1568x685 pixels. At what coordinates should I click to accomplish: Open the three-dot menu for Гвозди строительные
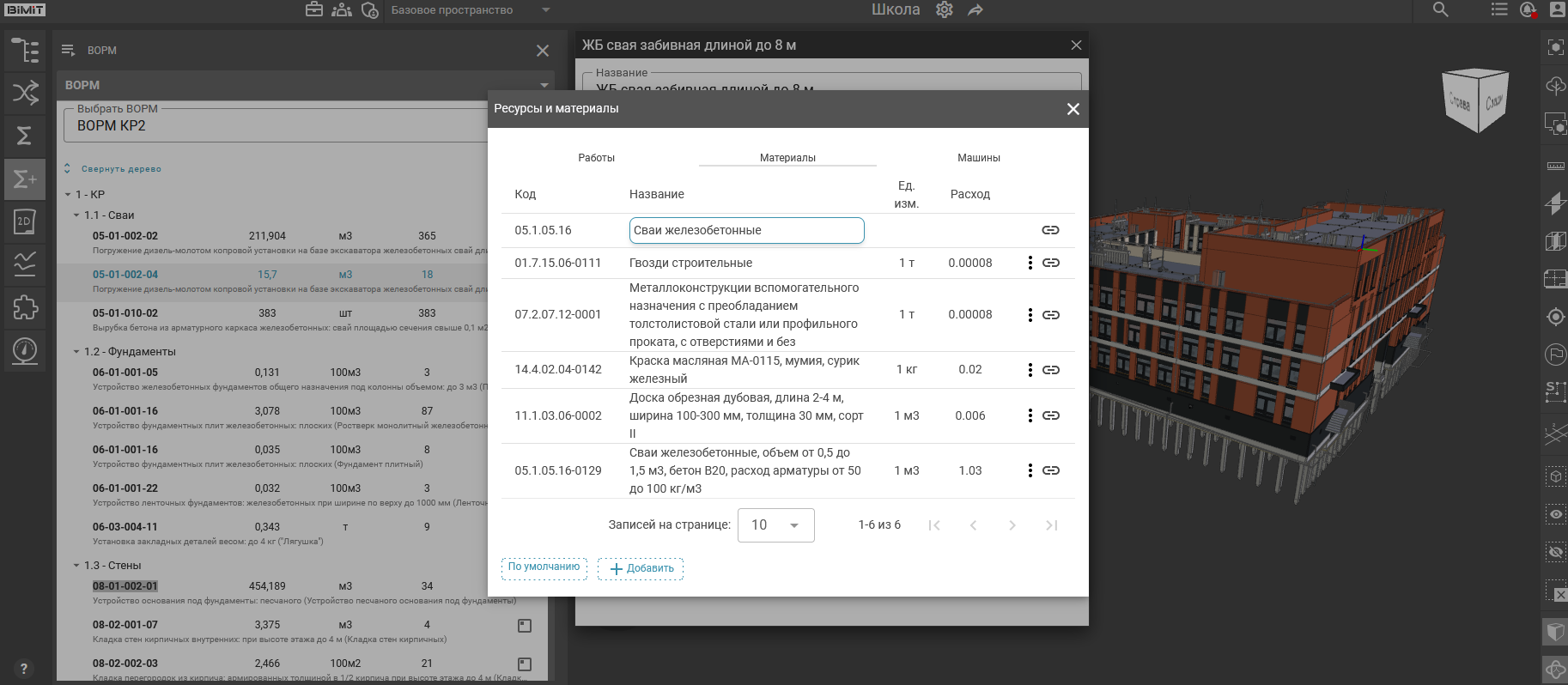[1030, 263]
